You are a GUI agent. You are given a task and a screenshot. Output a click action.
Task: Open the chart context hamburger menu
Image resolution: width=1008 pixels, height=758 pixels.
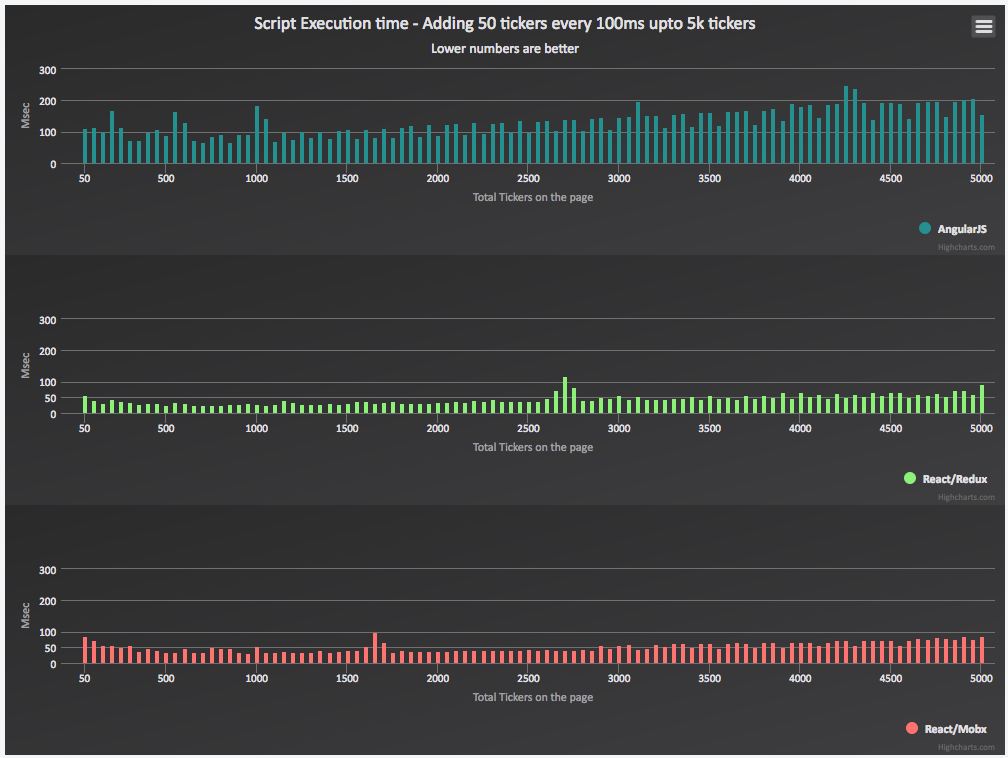[x=983, y=26]
